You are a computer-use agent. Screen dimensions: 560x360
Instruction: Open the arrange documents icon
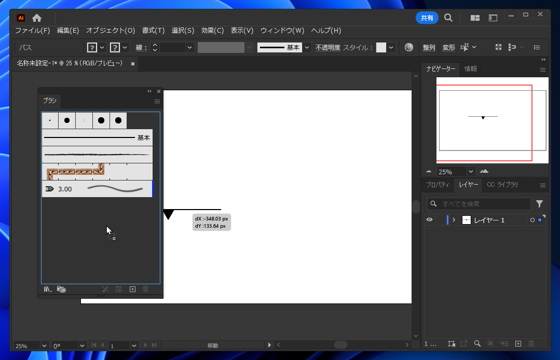[x=475, y=18]
